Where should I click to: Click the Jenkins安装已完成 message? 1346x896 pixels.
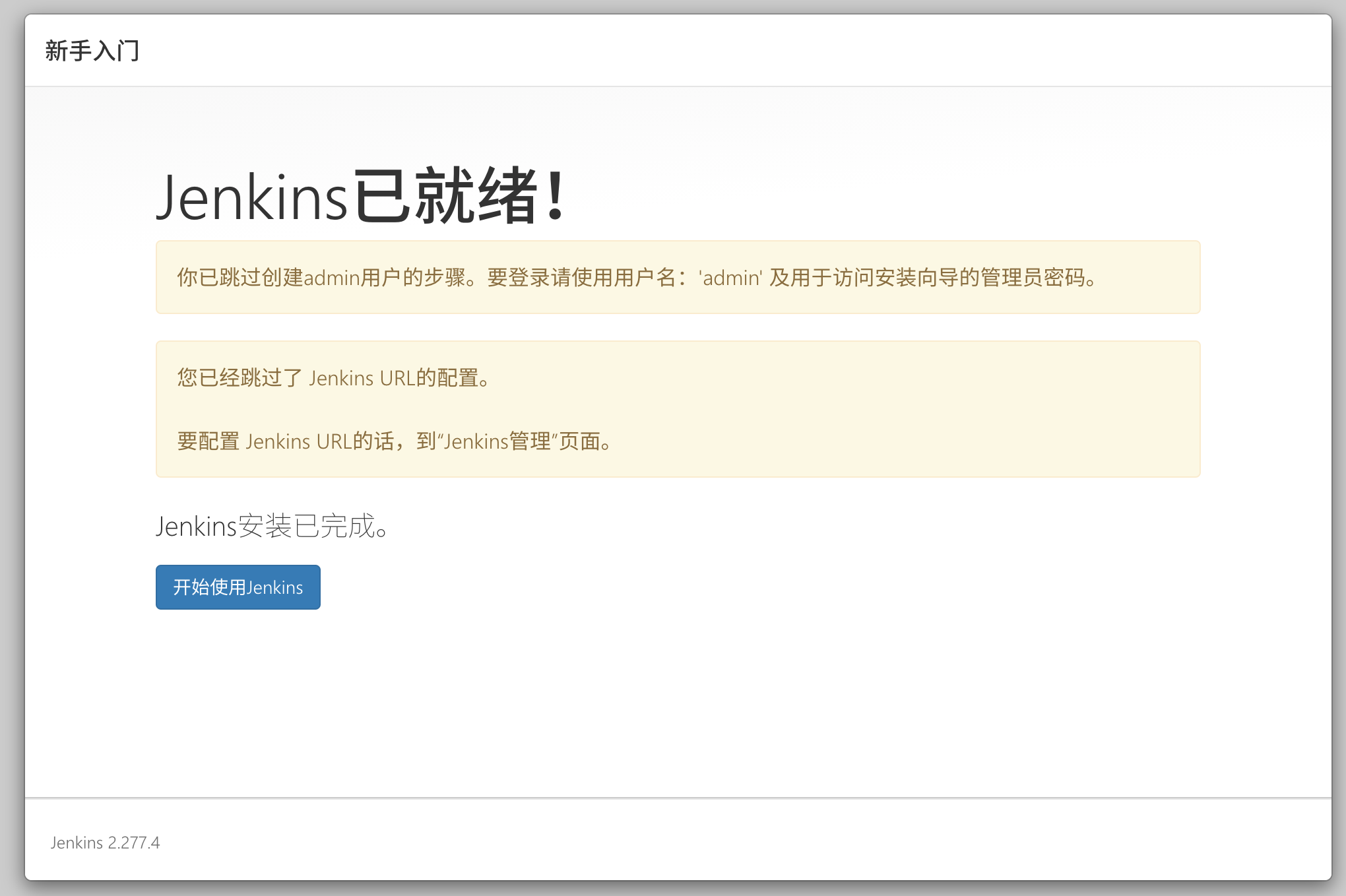(x=271, y=527)
